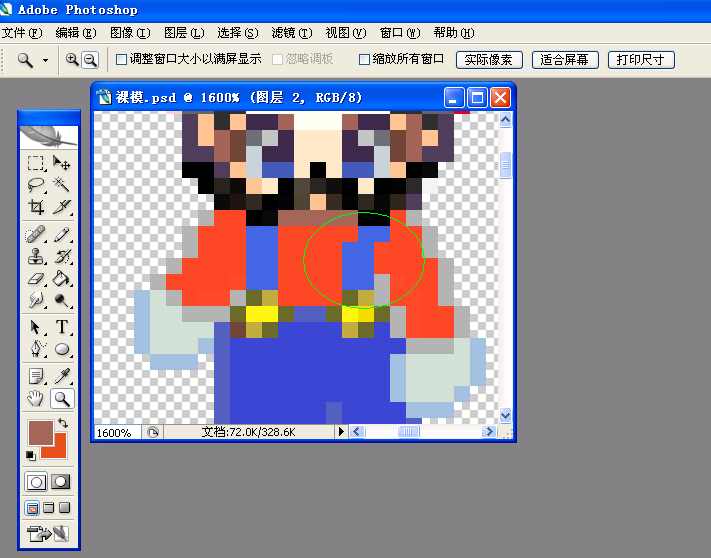Swap foreground and background colors

(x=63, y=423)
